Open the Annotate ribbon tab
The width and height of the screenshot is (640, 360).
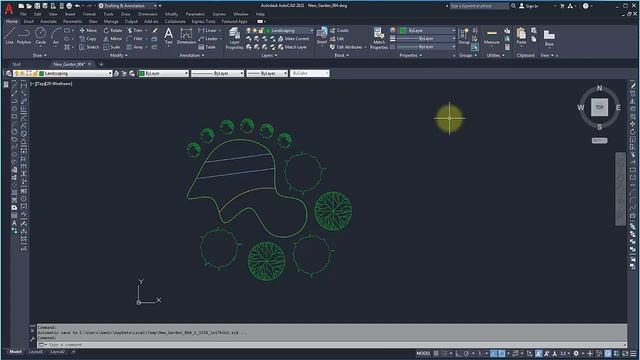click(48, 21)
